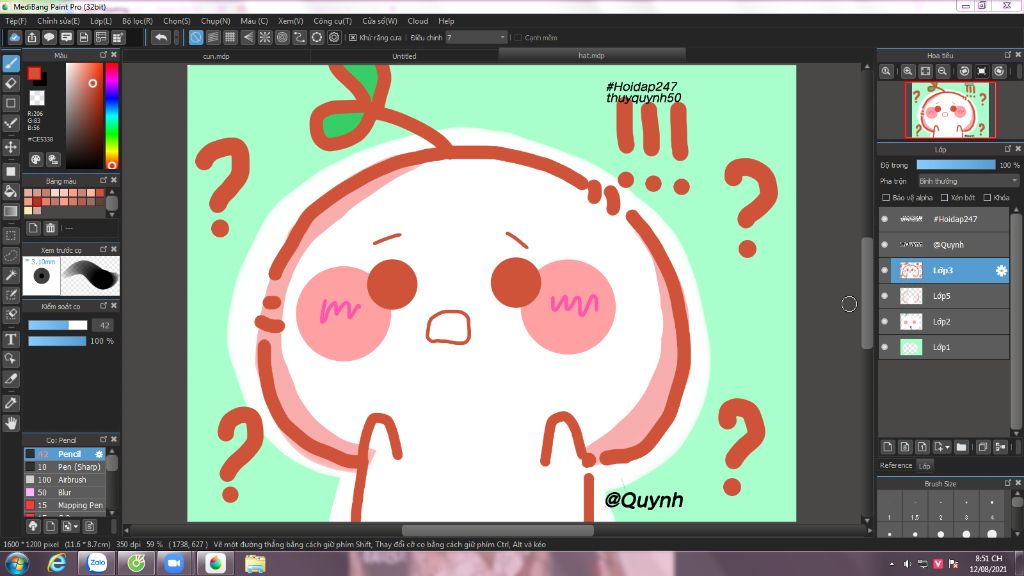
Task: Select the Move tool
Action: point(11,147)
